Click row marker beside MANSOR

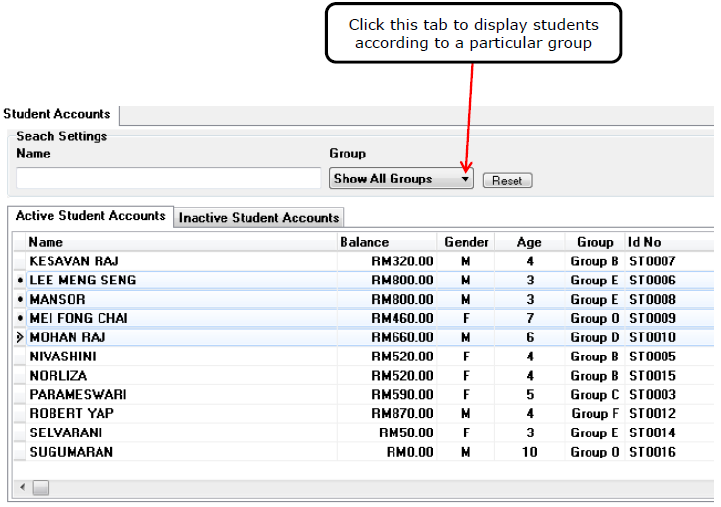click(x=20, y=300)
